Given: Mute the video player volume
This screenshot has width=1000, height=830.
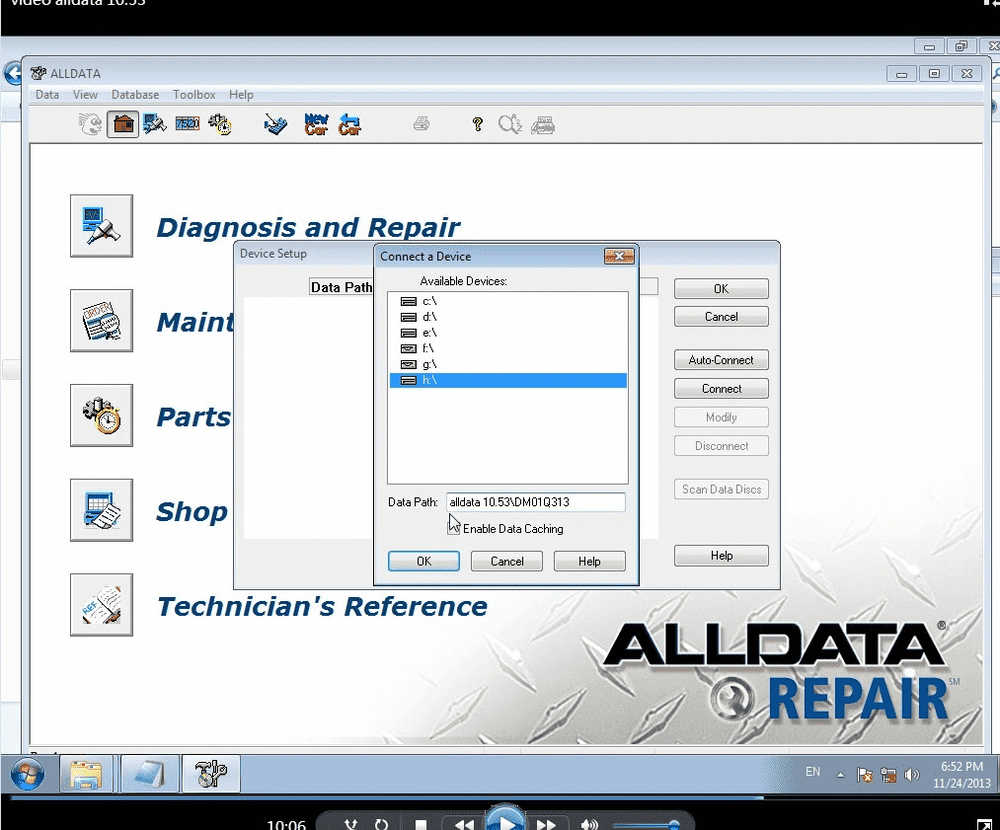Looking at the screenshot, I should 589,824.
